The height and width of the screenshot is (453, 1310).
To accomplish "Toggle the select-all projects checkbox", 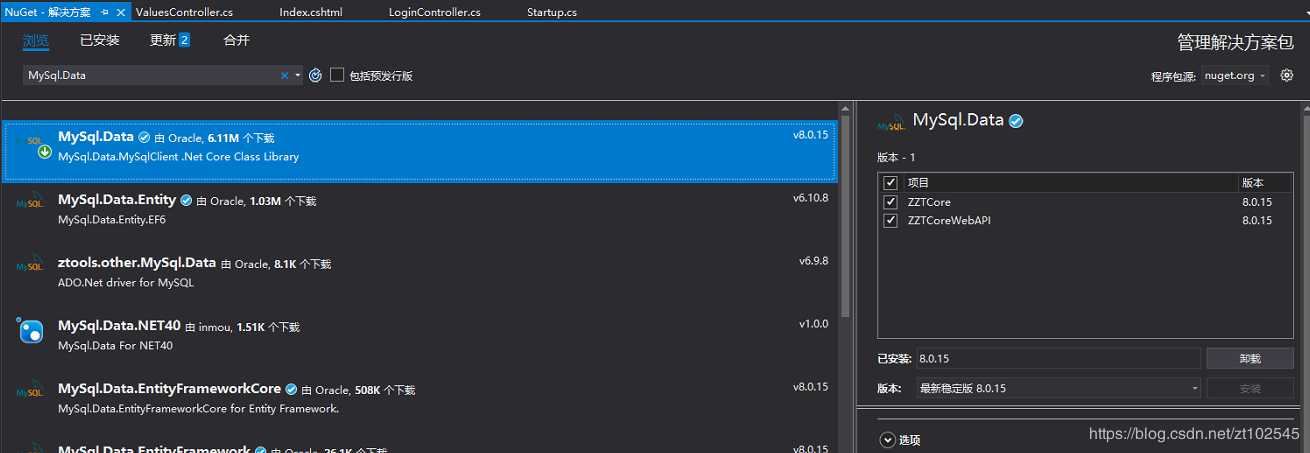I will point(890,183).
